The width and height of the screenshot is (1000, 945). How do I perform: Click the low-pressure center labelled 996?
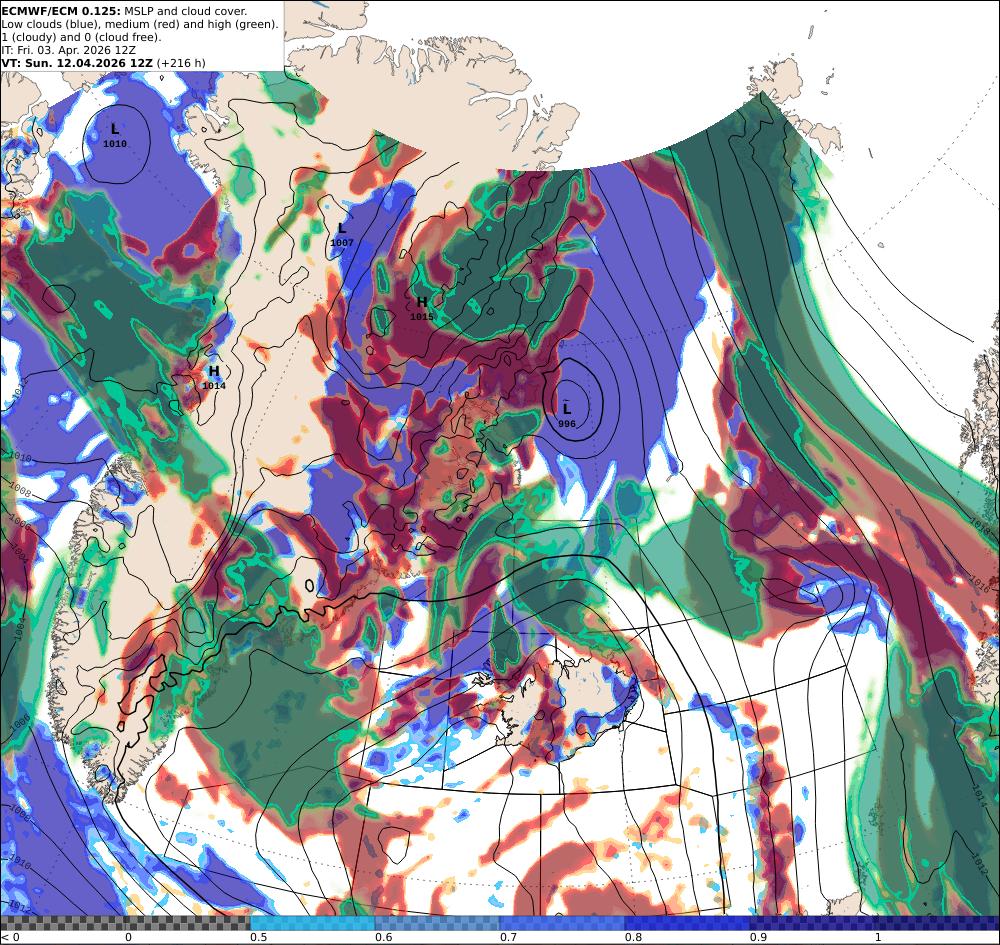pos(566,416)
